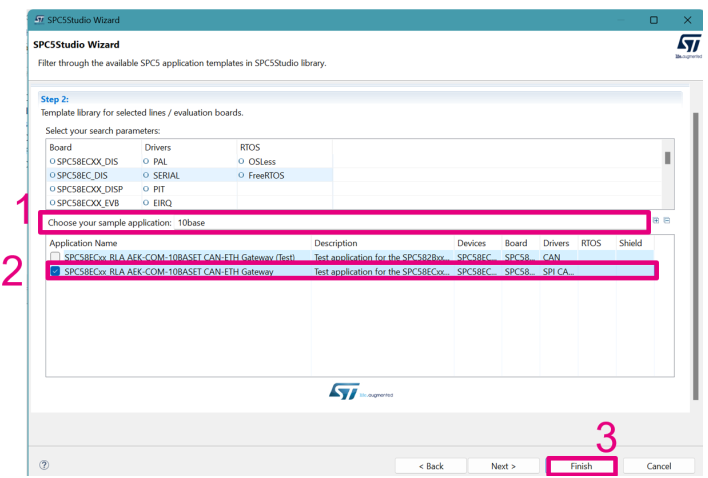Select the OSLess RTOS option
The image size is (708, 478).
click(257, 161)
